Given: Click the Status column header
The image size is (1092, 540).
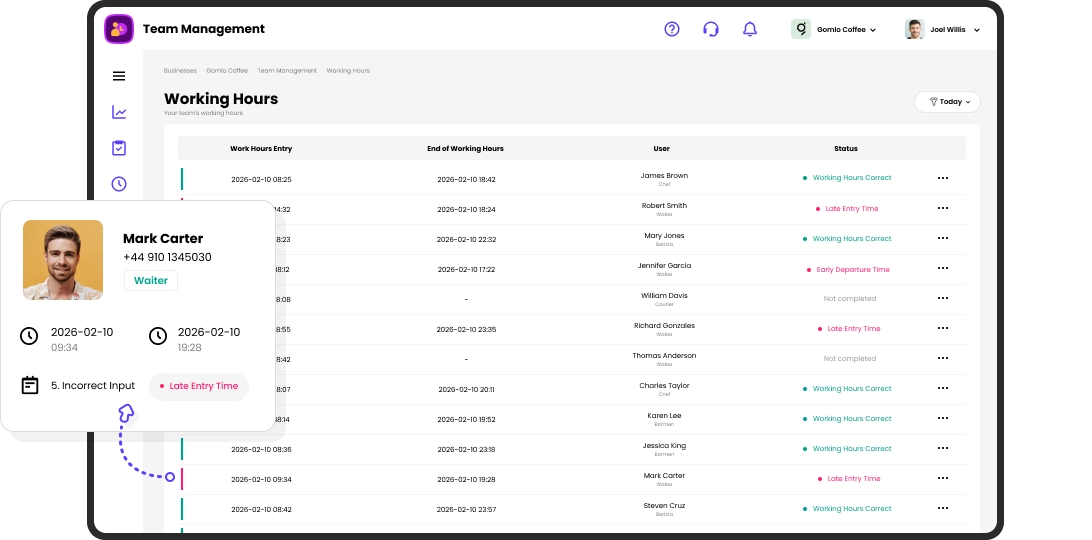Looking at the screenshot, I should click(x=845, y=149).
